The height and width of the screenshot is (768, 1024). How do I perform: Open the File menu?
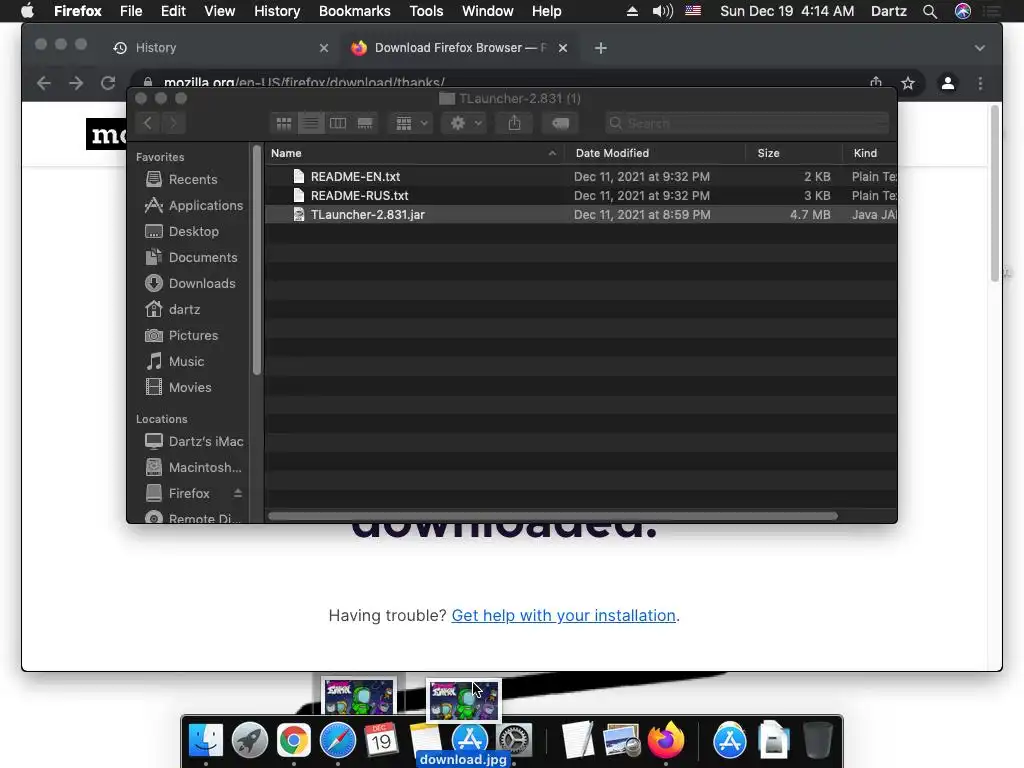(x=131, y=11)
